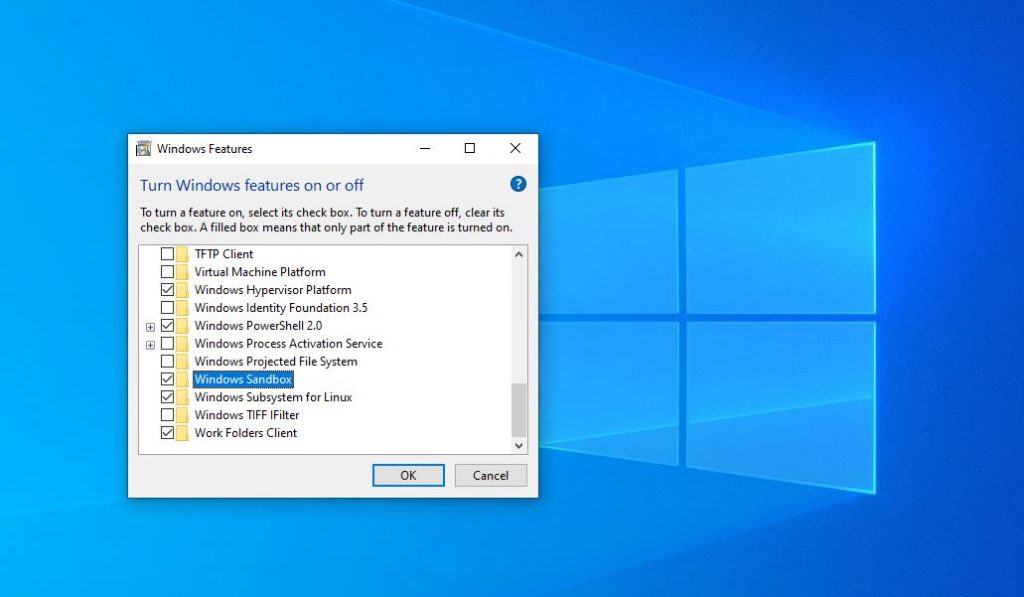Click the feature list scroll up arrow
The width and height of the screenshot is (1024, 597).
coord(519,254)
